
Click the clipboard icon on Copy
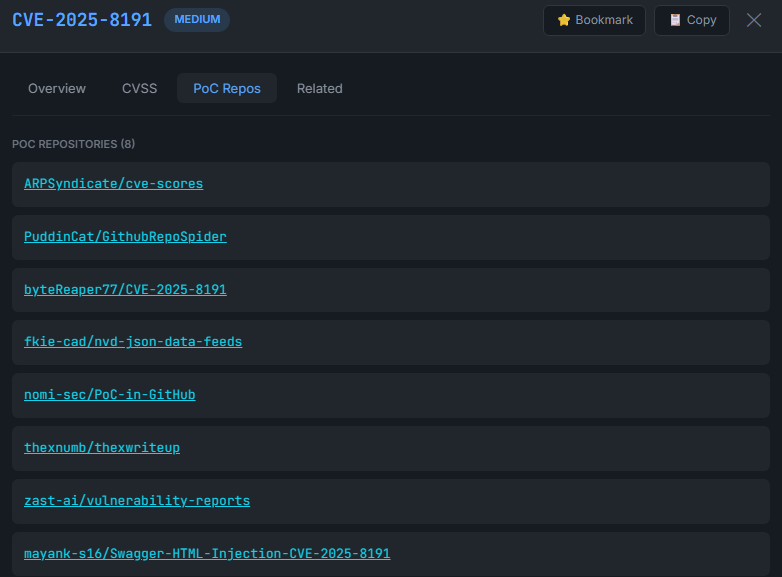coord(675,20)
